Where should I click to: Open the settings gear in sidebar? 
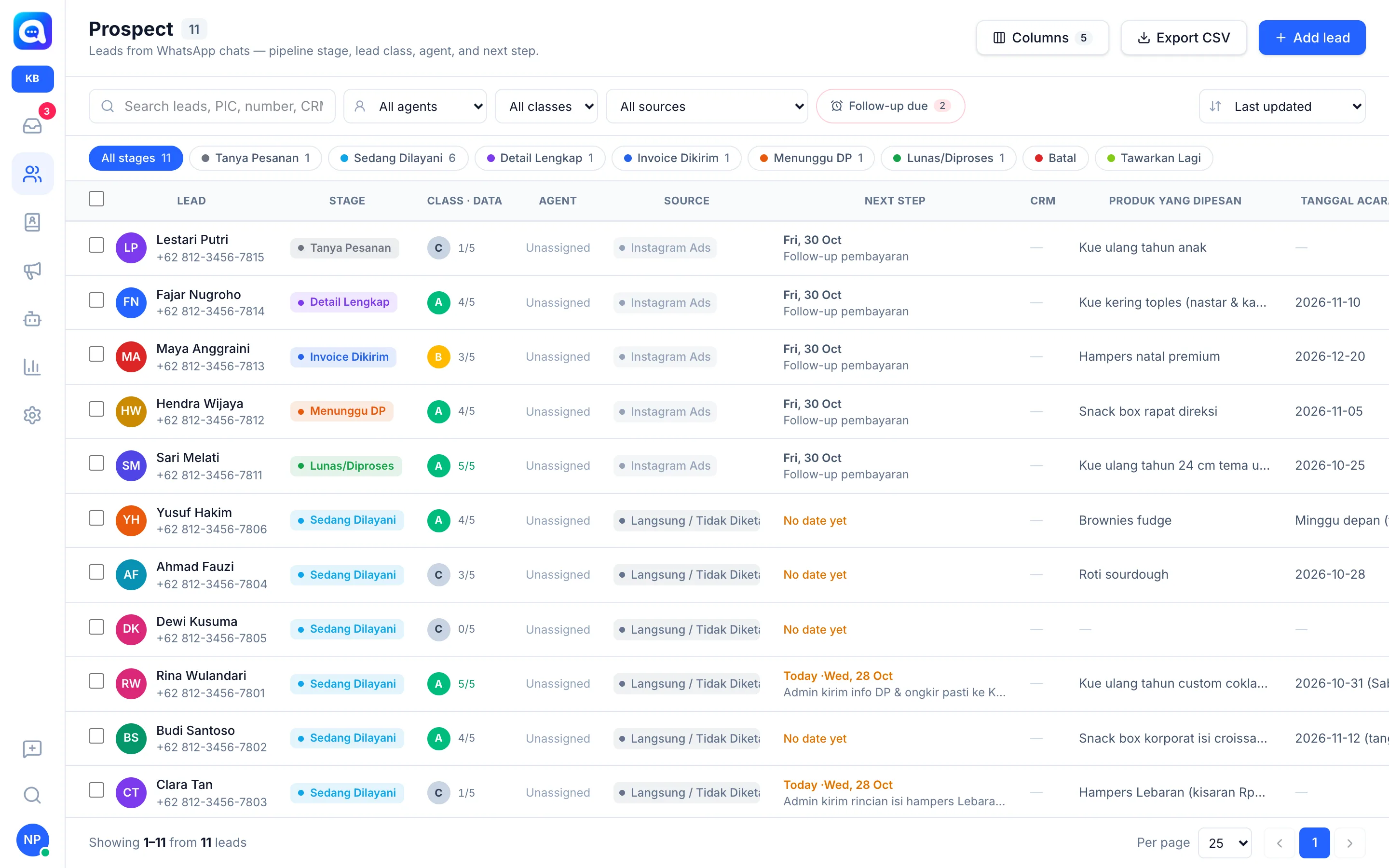point(32,415)
